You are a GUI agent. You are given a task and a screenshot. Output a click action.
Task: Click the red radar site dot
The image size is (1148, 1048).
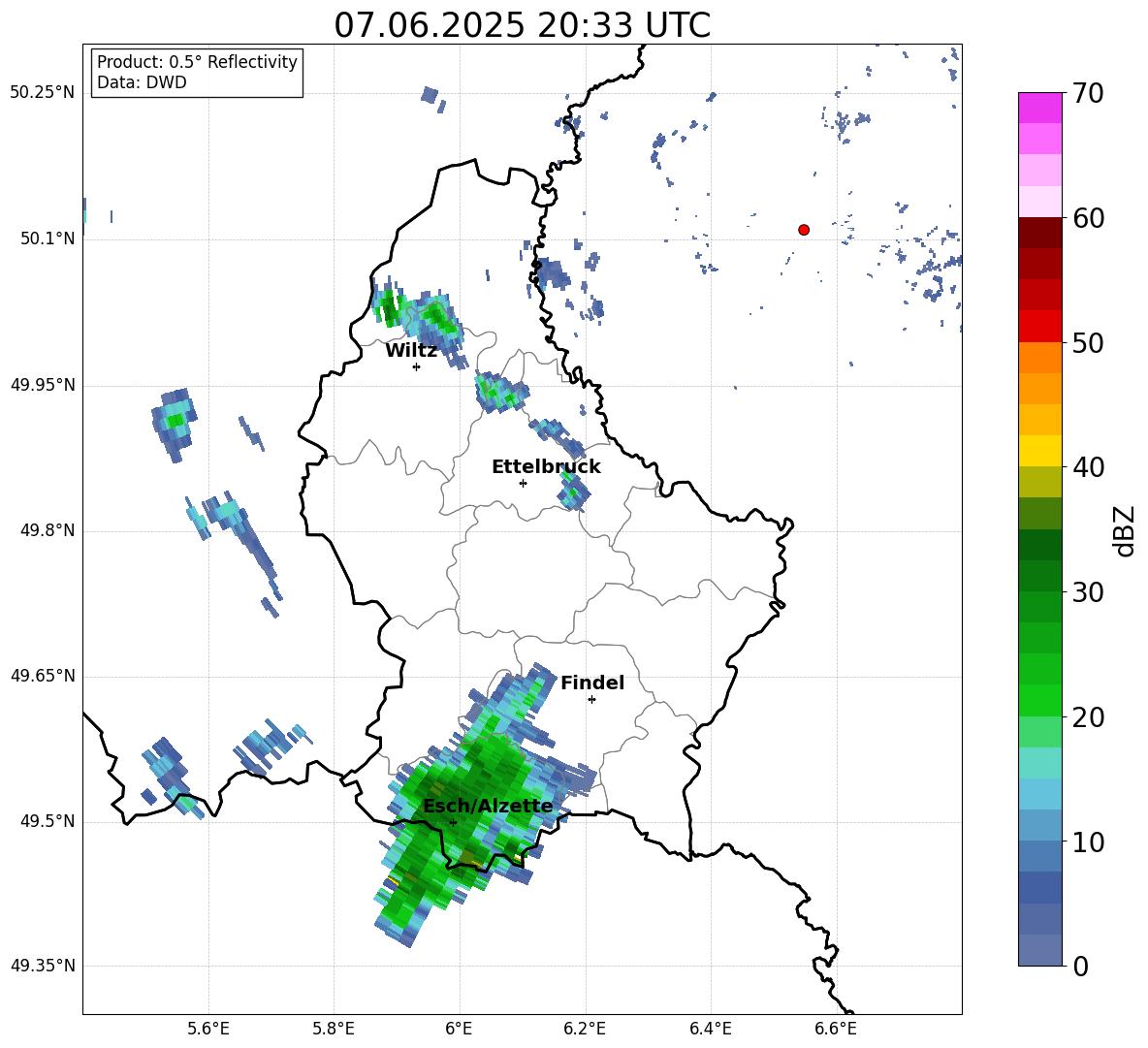point(804,230)
